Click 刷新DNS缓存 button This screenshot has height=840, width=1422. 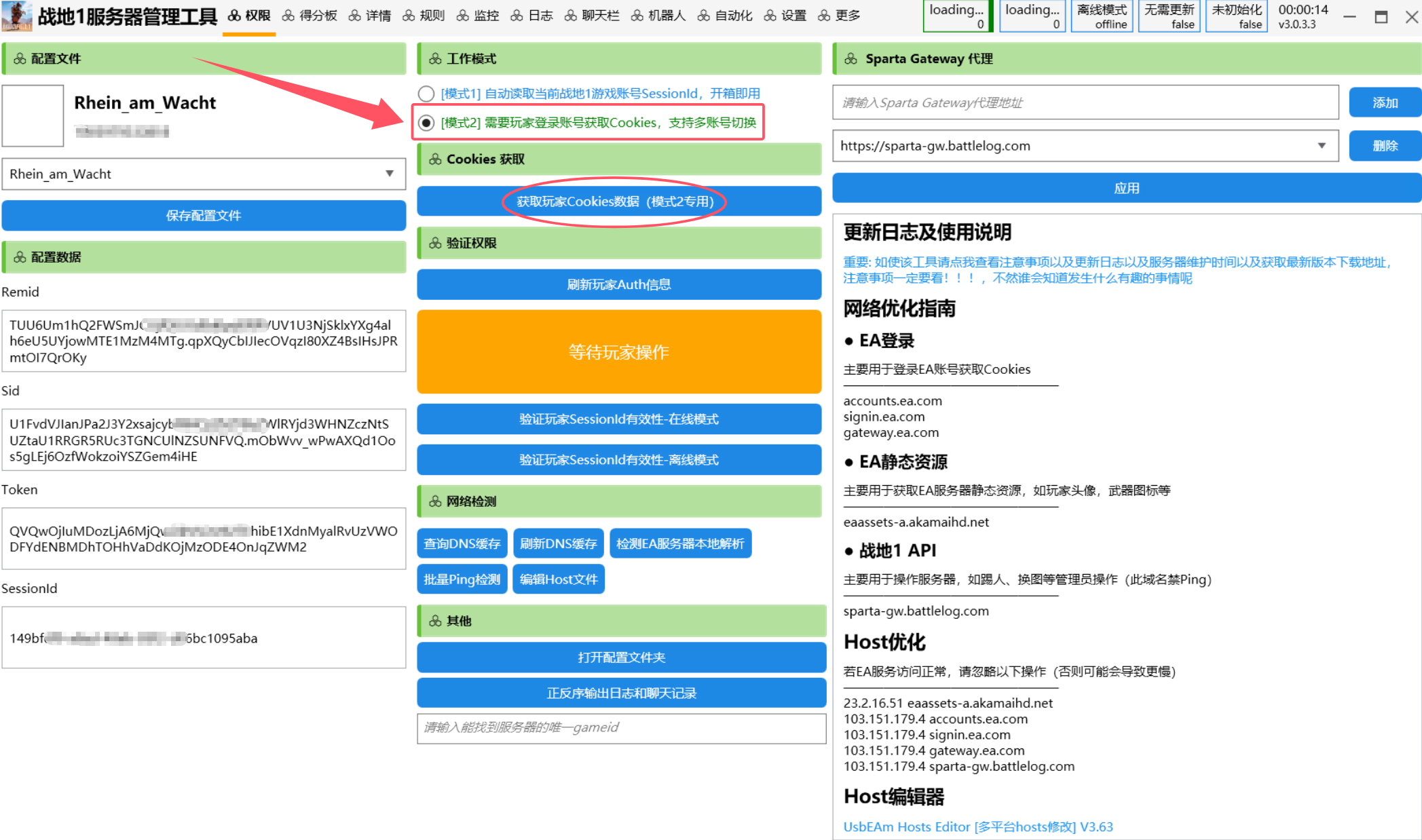coord(559,543)
